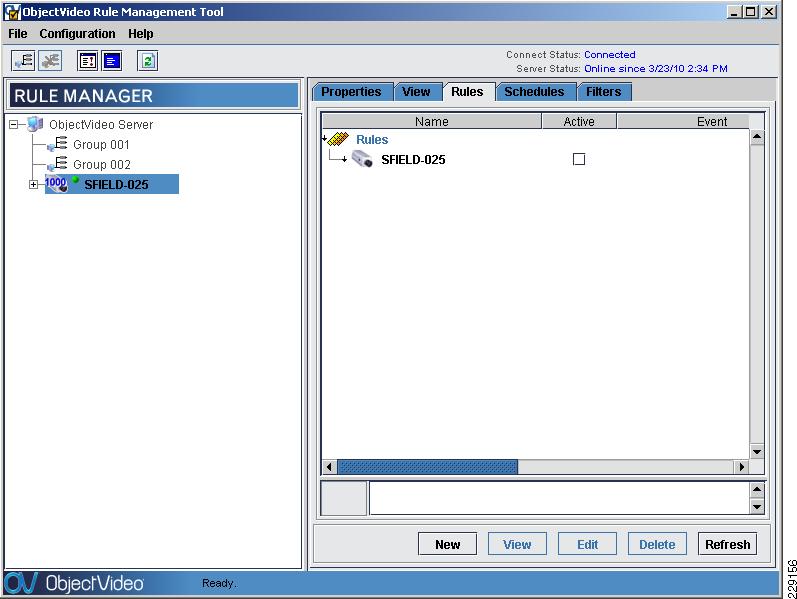
Task: Click the horizontal scrollbar thumb in rules table
Action: [427, 467]
